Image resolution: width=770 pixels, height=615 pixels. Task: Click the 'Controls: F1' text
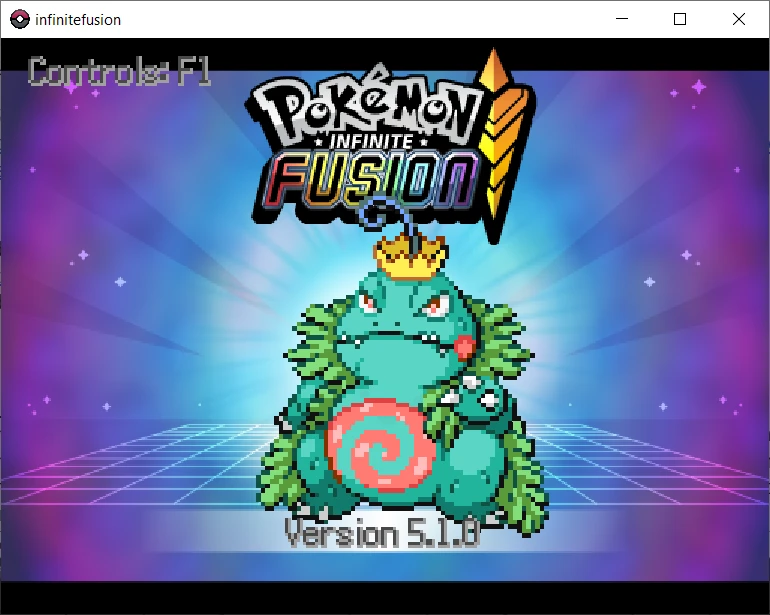click(x=119, y=72)
